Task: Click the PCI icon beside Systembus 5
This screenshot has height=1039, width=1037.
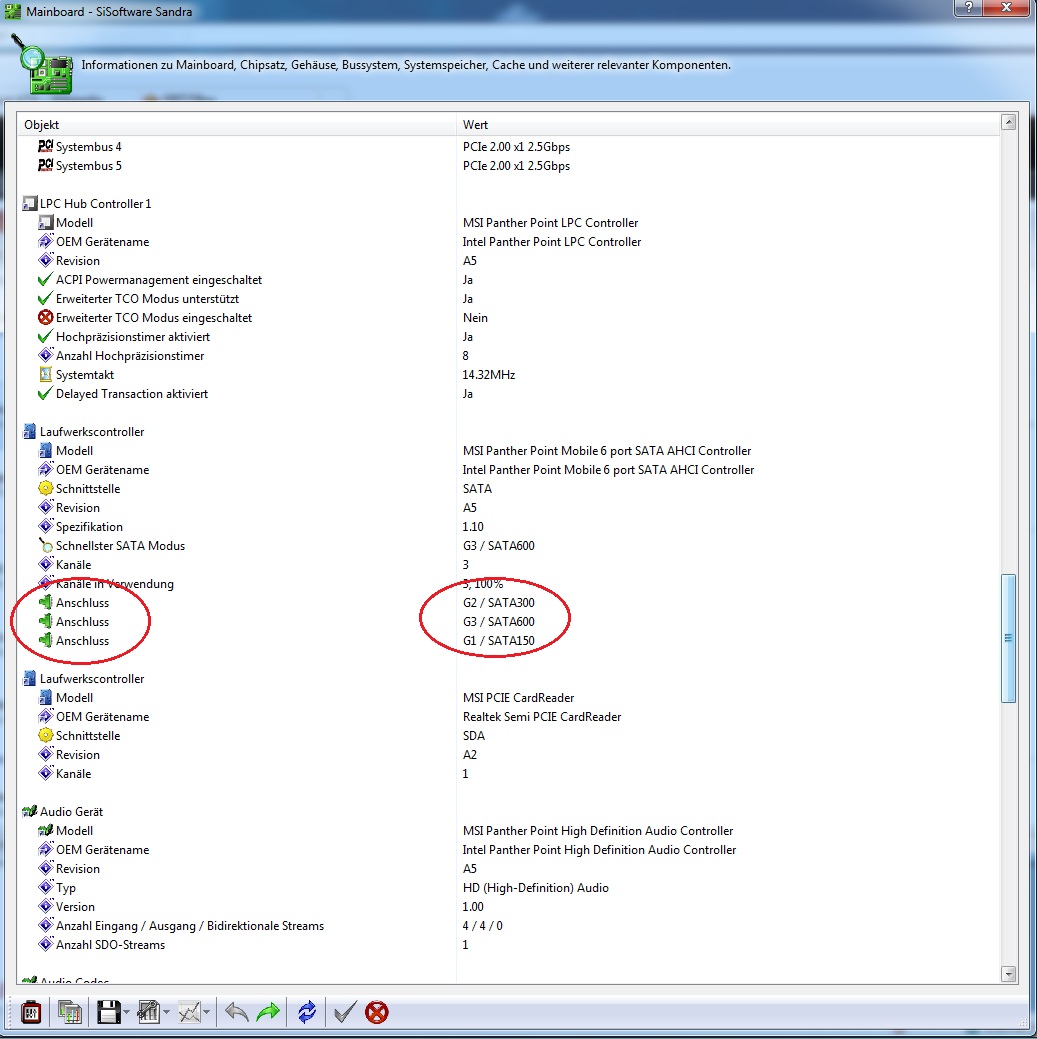Action: (45, 165)
